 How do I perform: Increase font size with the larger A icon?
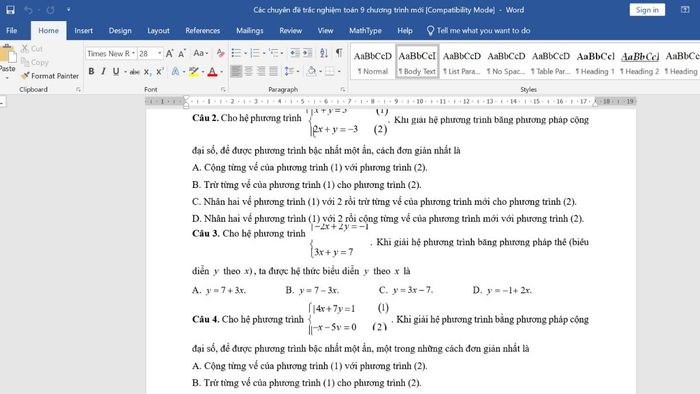pos(170,54)
